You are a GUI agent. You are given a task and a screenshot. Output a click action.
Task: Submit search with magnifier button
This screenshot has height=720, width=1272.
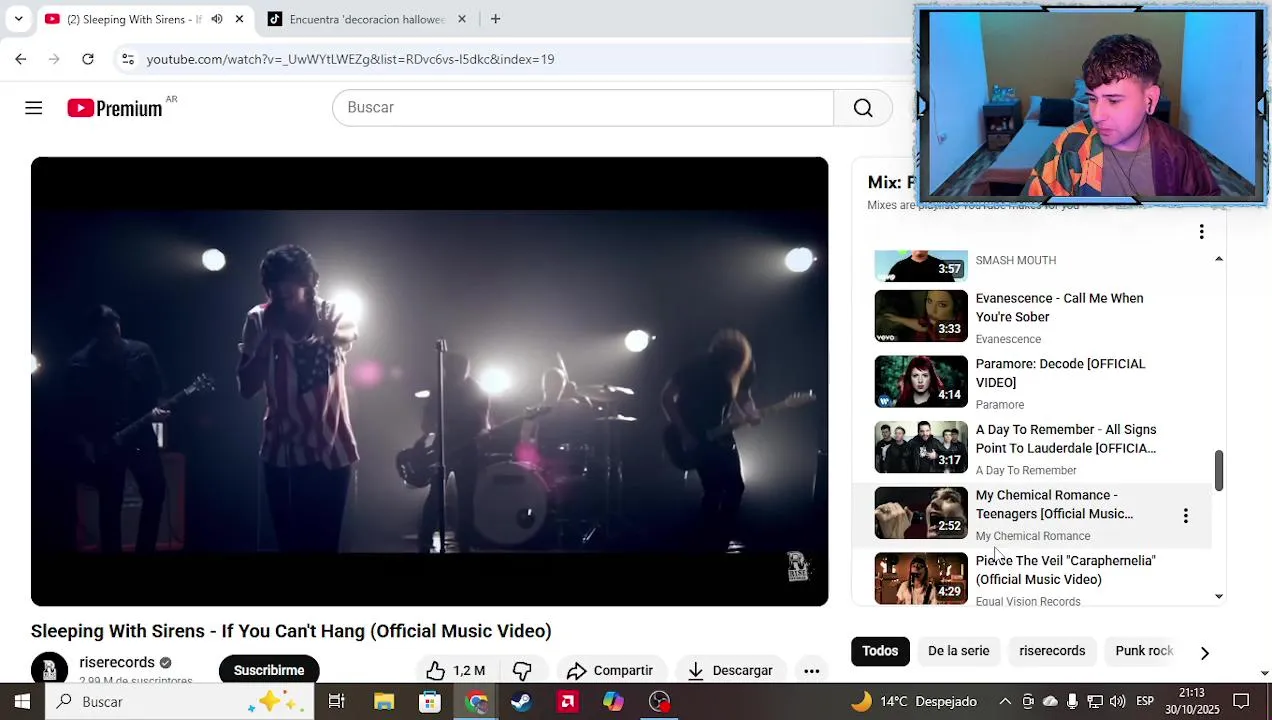(863, 108)
